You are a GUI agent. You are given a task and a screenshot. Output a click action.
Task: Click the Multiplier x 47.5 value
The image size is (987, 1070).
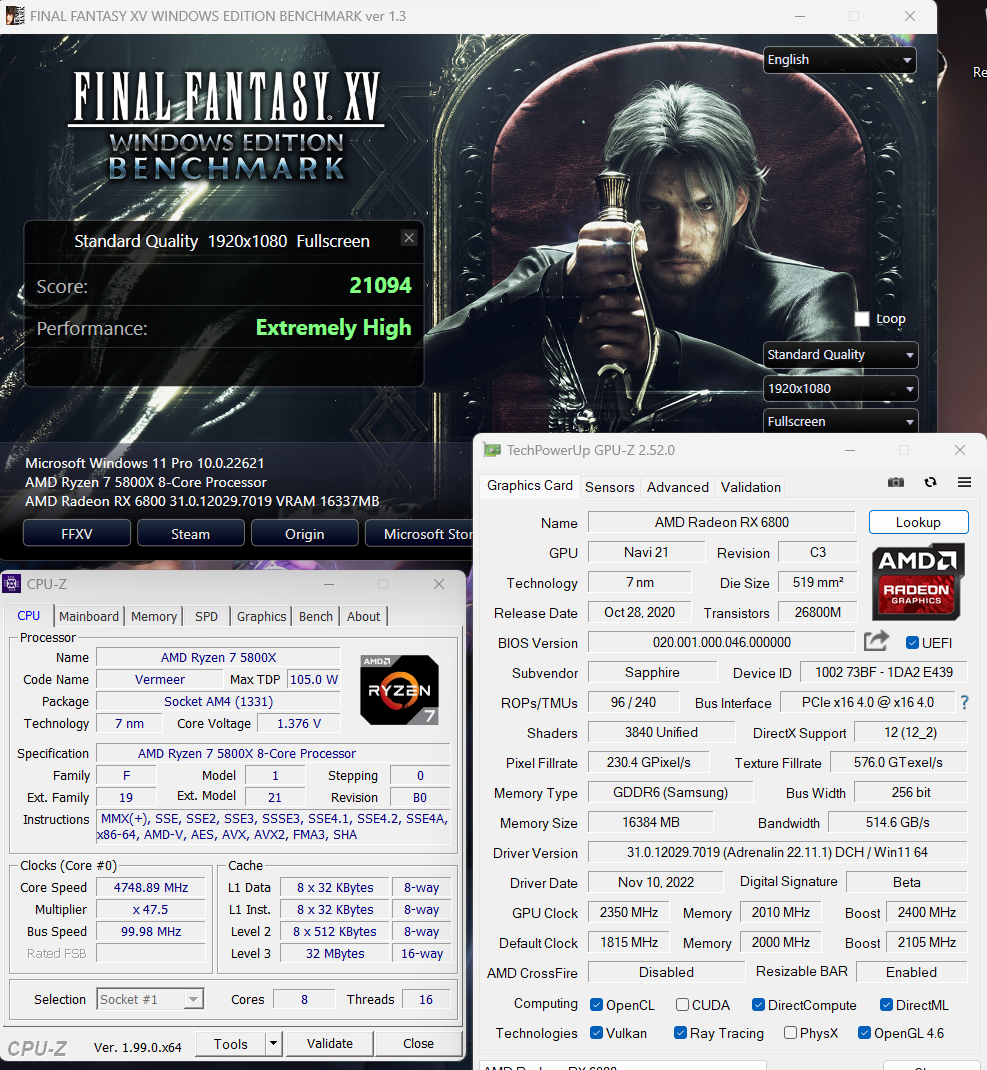(151, 910)
